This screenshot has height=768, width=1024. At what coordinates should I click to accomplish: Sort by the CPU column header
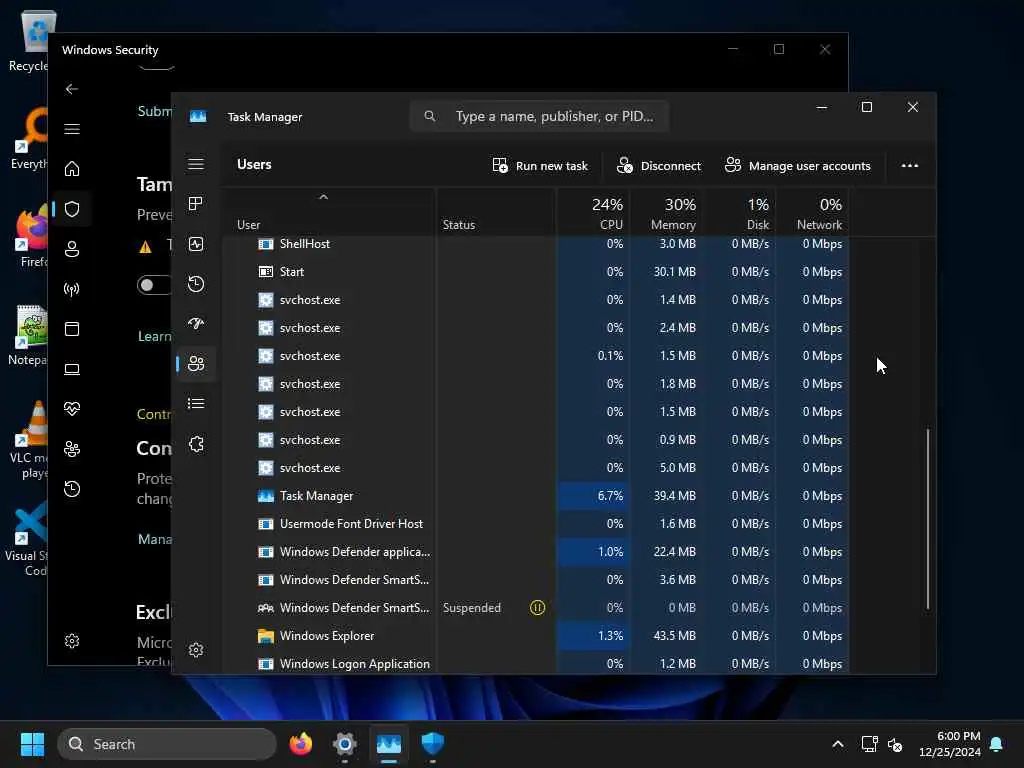point(594,214)
